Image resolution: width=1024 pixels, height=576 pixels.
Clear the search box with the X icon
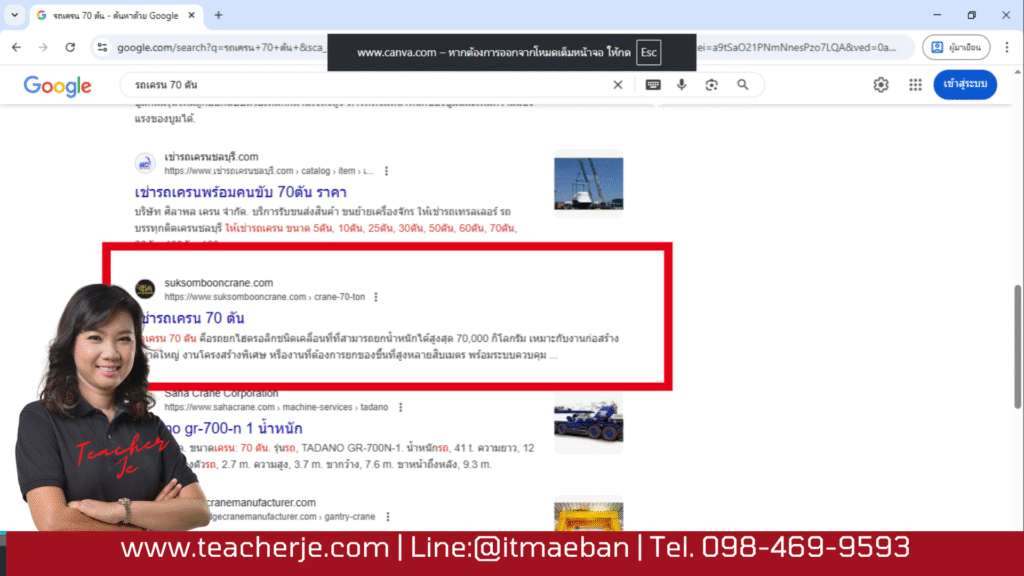(x=618, y=85)
